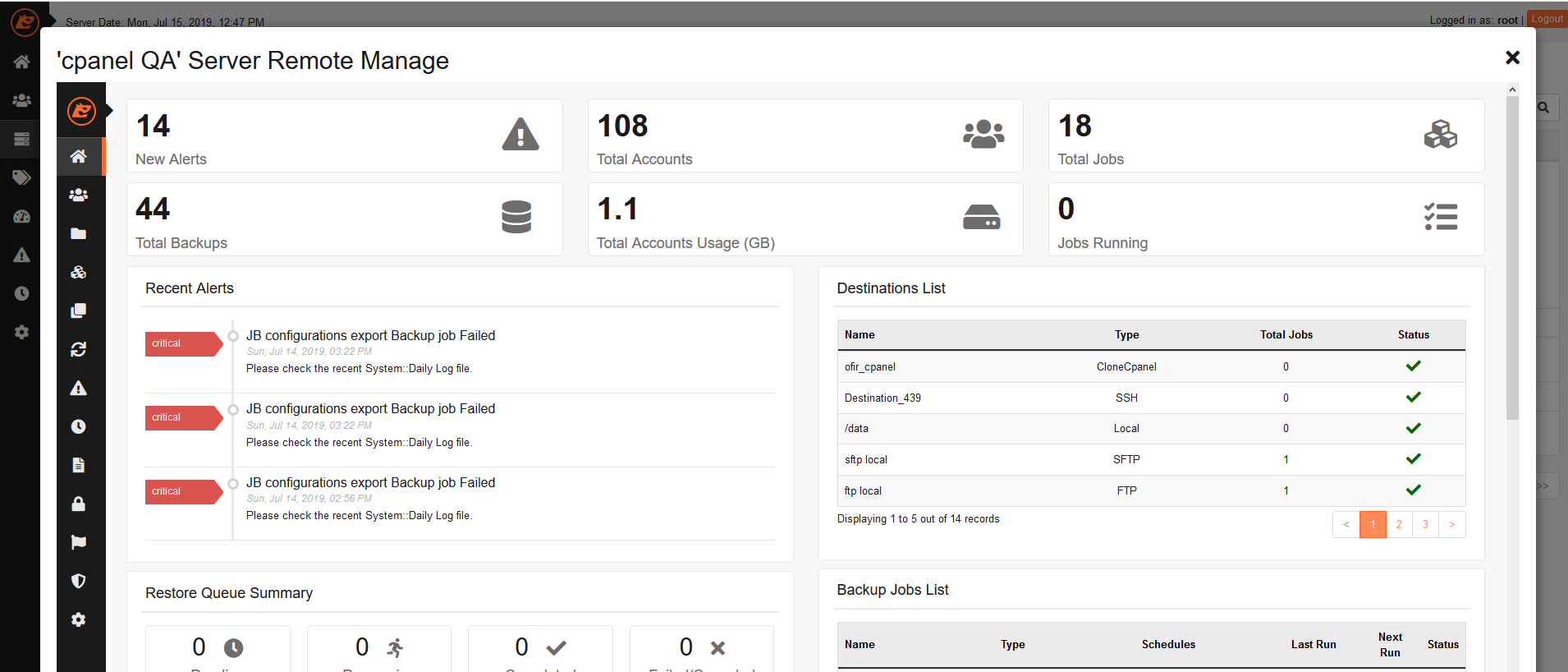1568x672 pixels.
Task: Click the /data destination name
Action: click(x=856, y=428)
